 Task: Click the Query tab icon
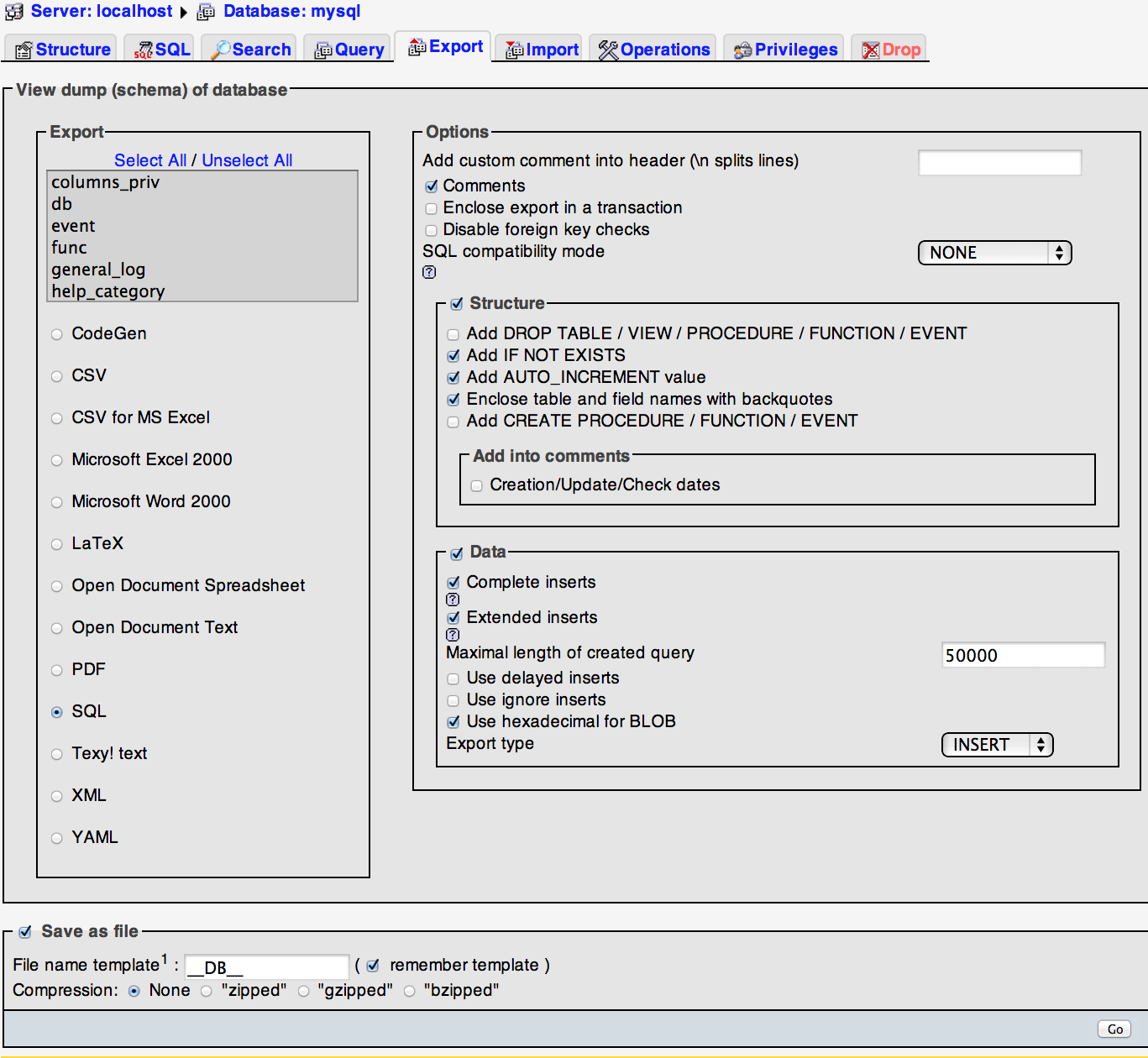coord(323,50)
